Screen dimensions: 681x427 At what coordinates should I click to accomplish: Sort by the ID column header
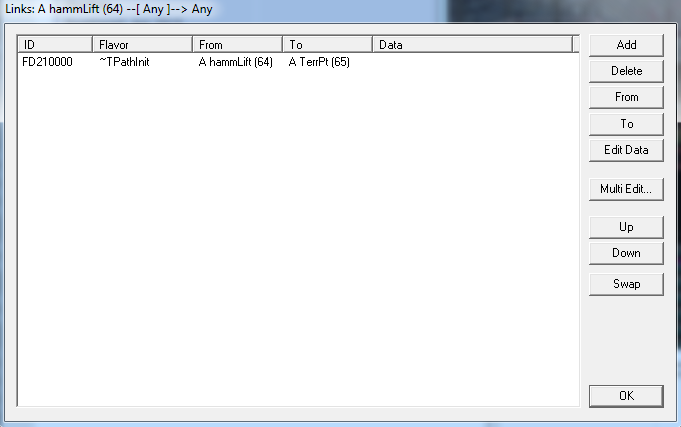pyautogui.click(x=55, y=45)
